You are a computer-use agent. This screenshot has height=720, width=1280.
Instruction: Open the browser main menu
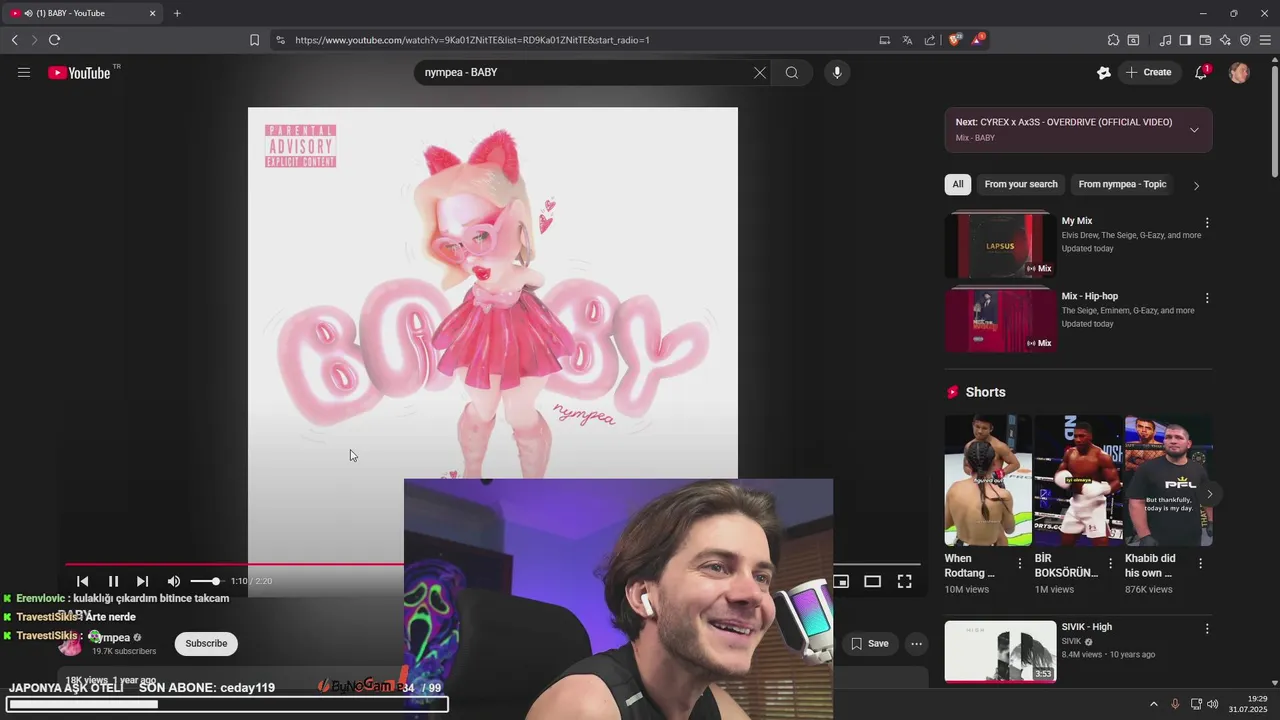tap(1265, 40)
